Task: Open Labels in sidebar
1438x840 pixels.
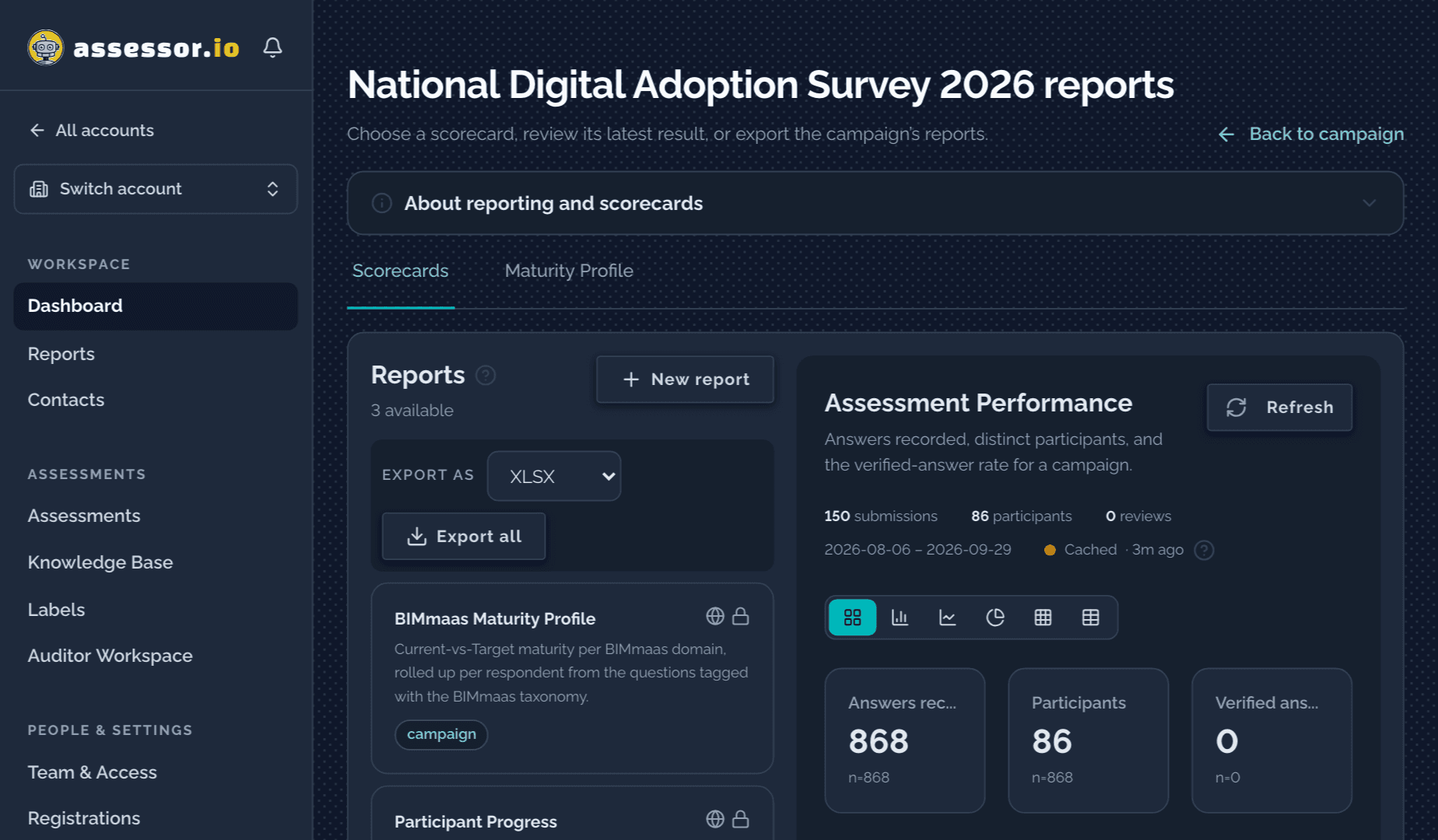Action: (56, 610)
